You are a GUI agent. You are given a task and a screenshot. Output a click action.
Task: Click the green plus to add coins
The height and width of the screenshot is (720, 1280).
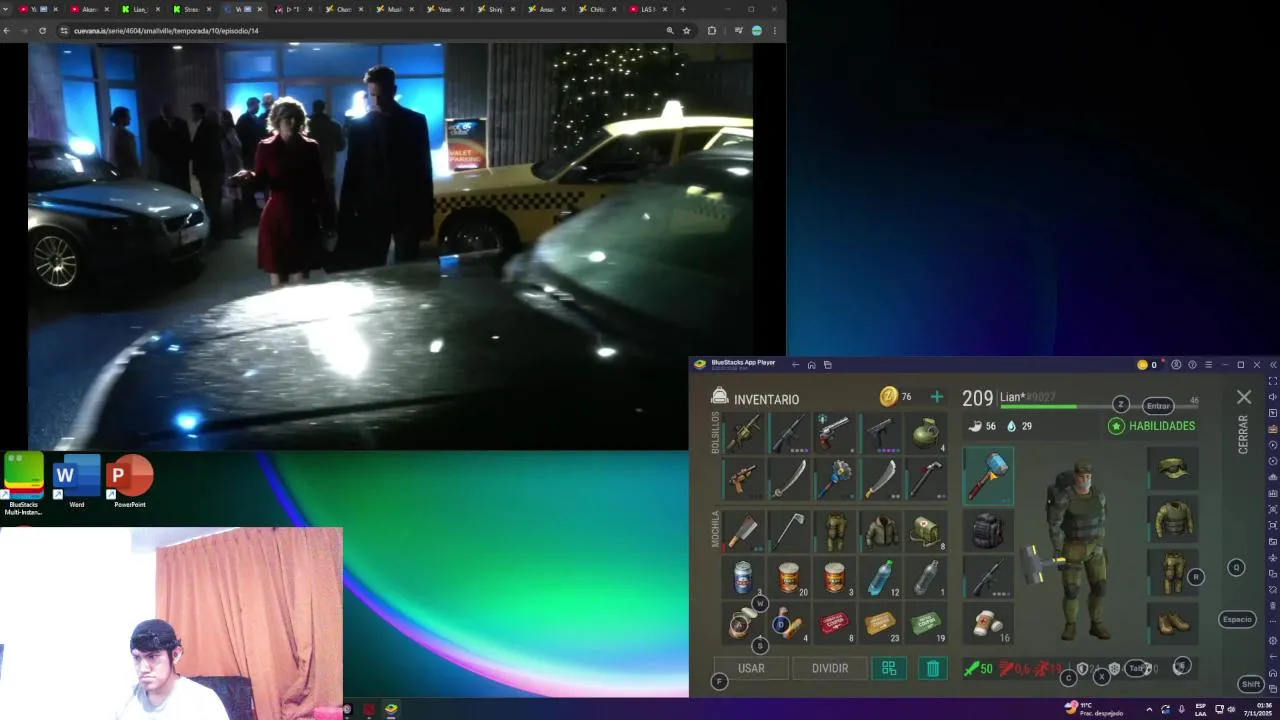(x=936, y=397)
